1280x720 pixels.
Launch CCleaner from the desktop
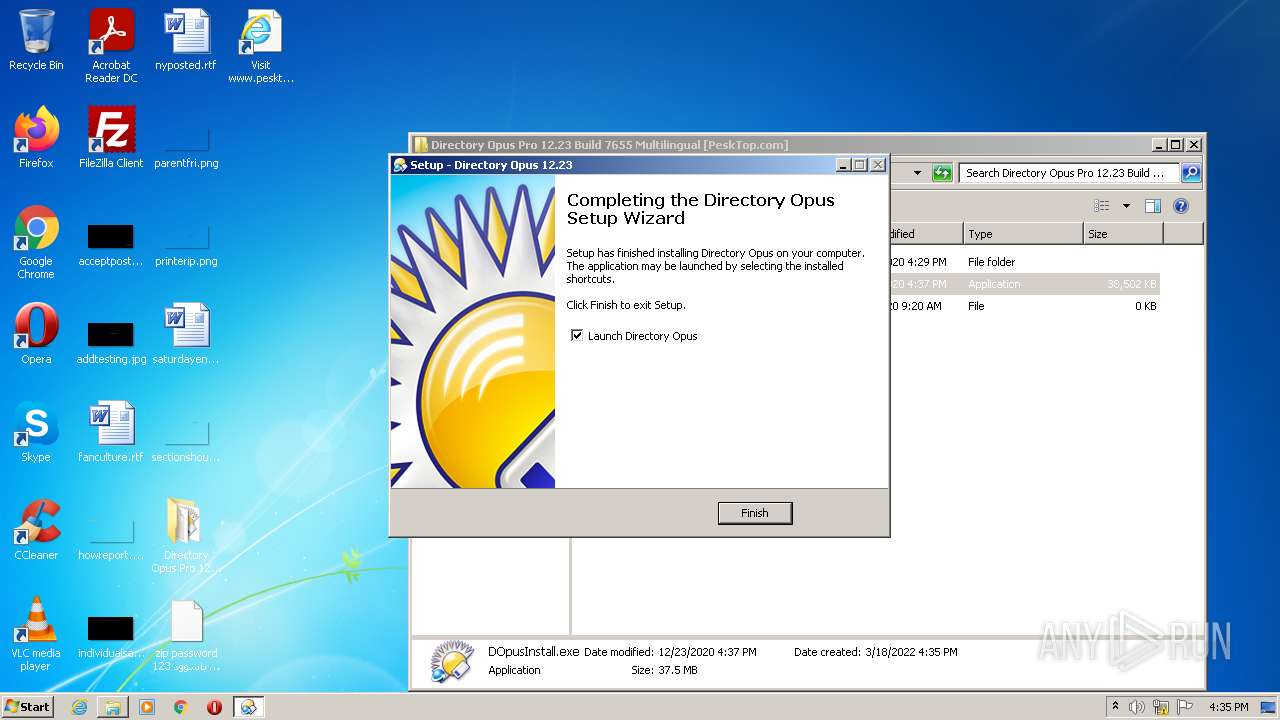point(36,530)
